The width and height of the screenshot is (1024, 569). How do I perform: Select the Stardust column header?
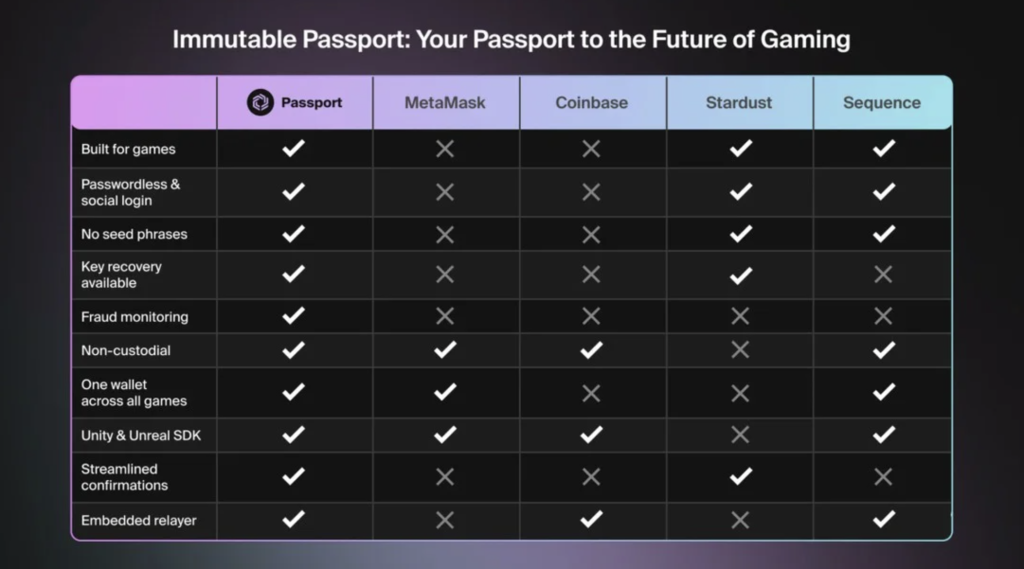[x=739, y=103]
